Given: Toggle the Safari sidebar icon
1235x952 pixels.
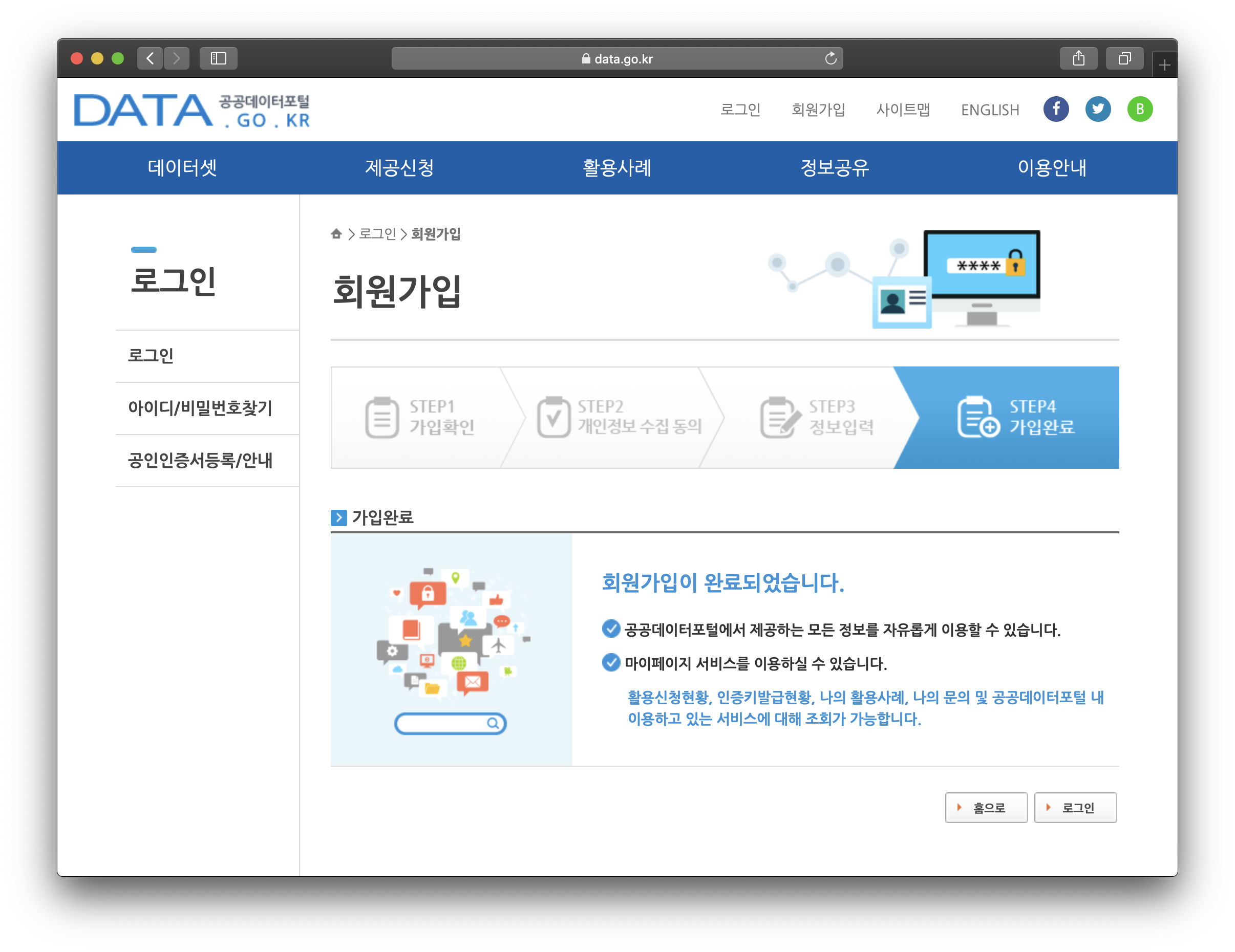Looking at the screenshot, I should [x=218, y=58].
